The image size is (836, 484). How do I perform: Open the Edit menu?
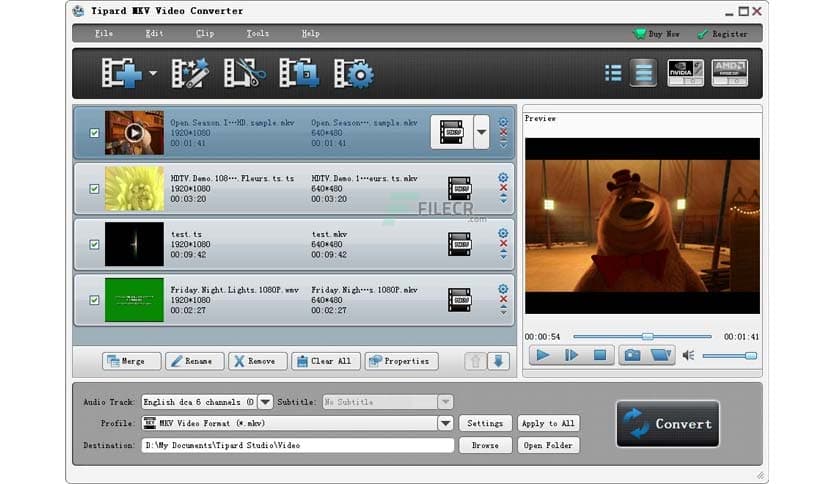pyautogui.click(x=155, y=34)
